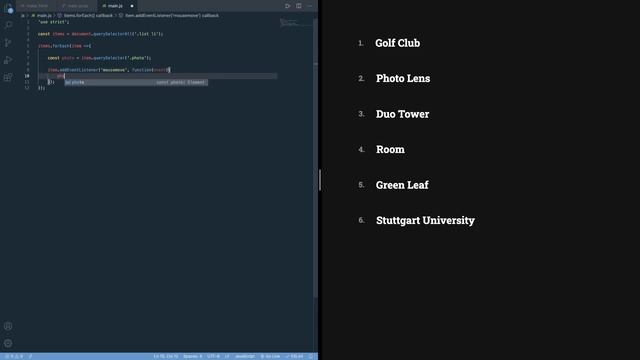Click the UTF-8 encoding status item

pos(213,356)
